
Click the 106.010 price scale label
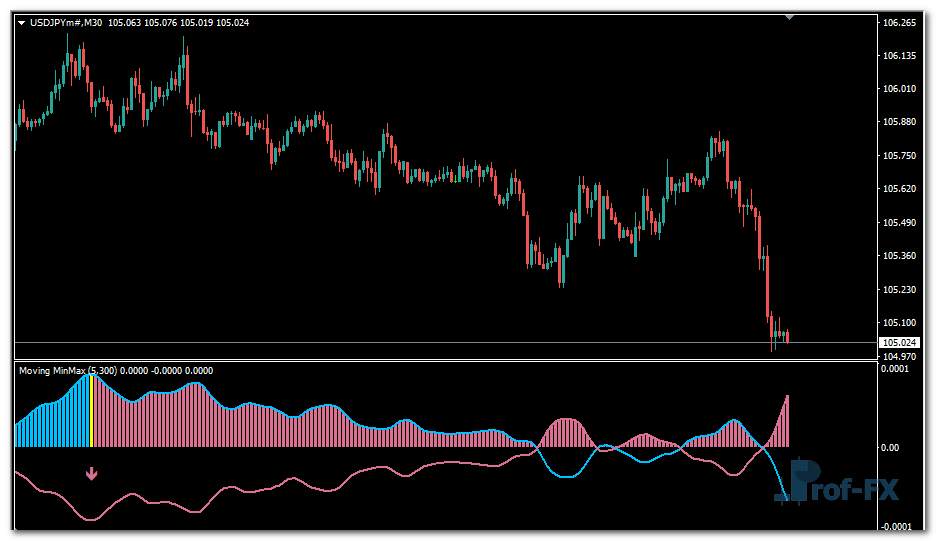[x=899, y=89]
